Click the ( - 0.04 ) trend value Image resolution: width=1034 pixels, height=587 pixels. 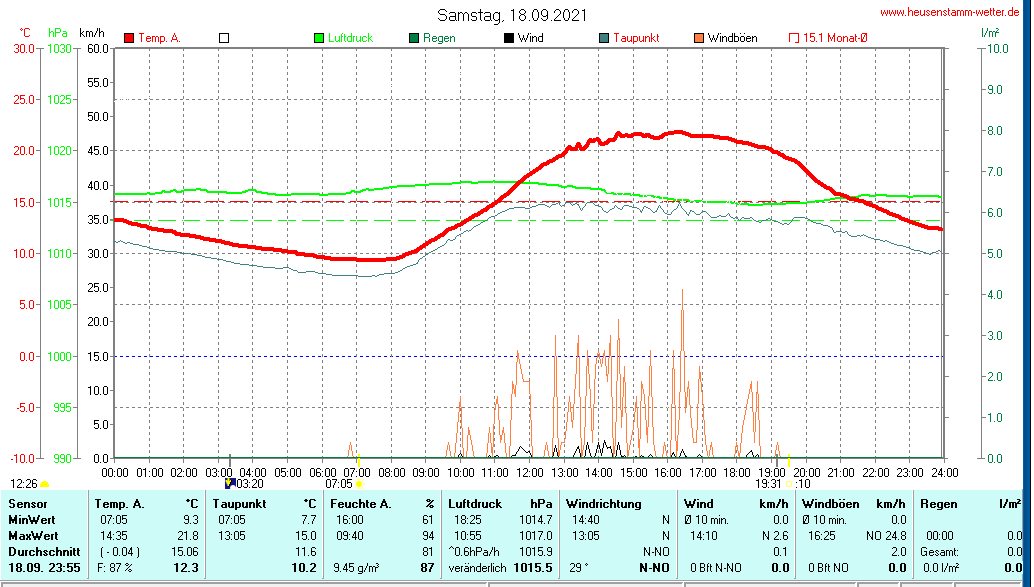(119, 551)
